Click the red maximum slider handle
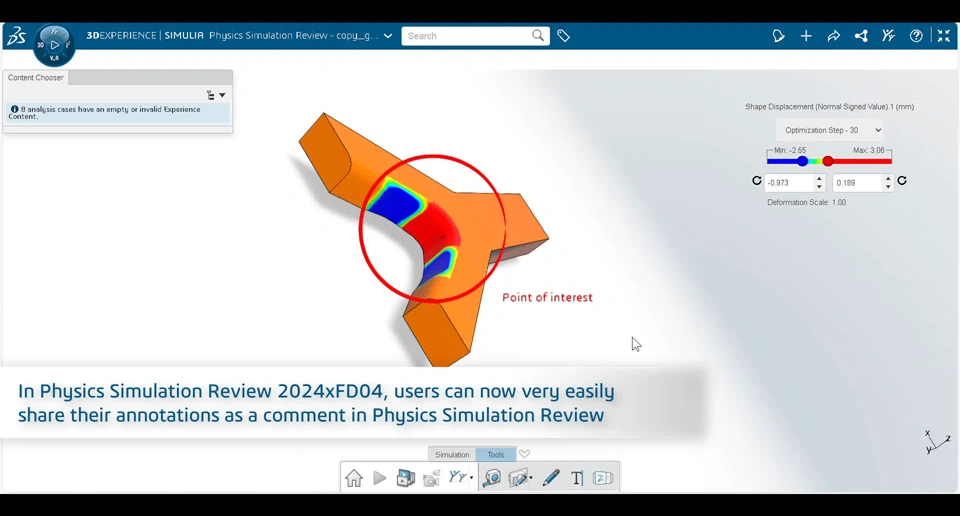The width and height of the screenshot is (960, 516). (828, 161)
